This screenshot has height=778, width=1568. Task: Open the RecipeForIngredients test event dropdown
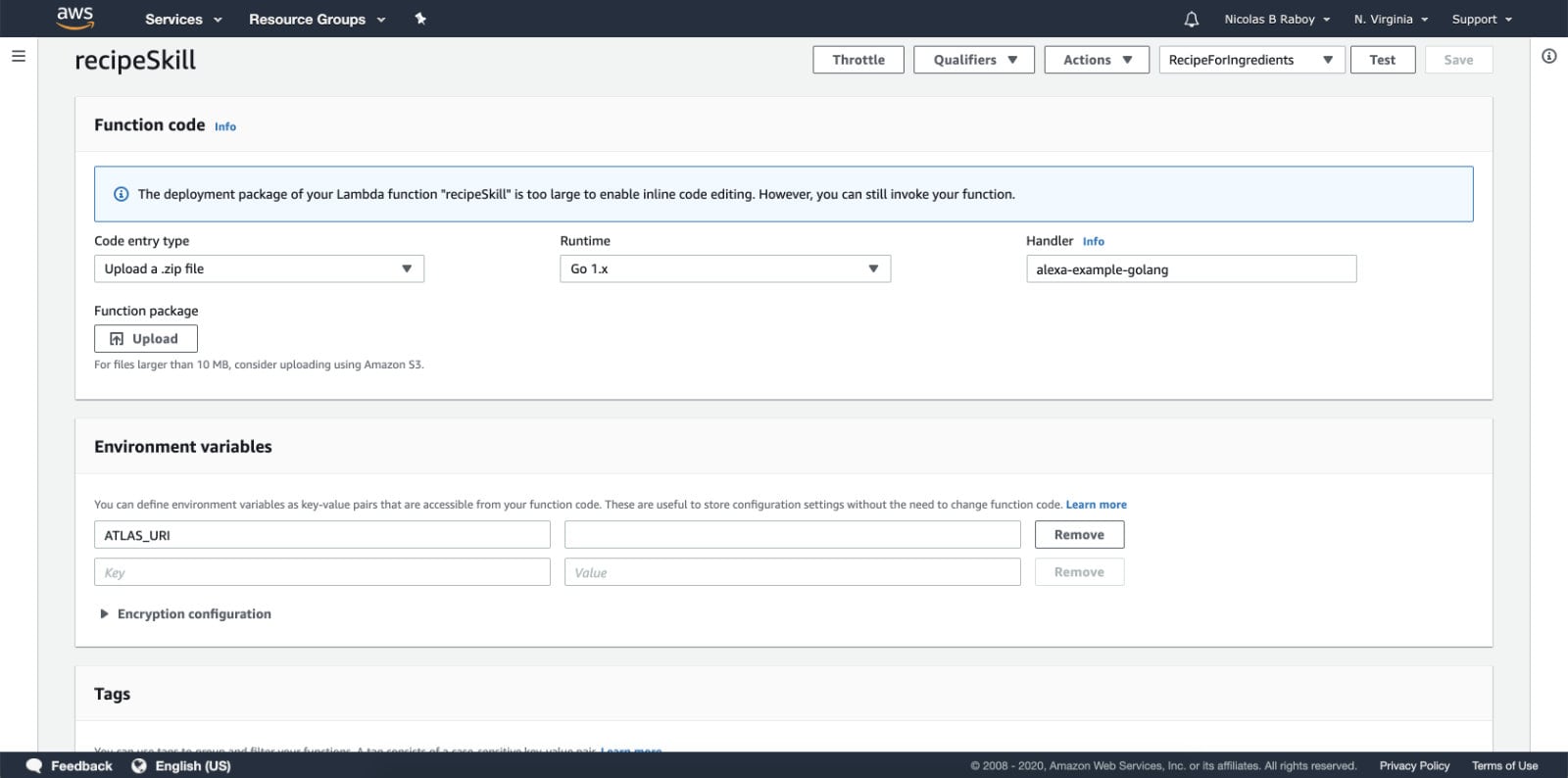coord(1251,60)
